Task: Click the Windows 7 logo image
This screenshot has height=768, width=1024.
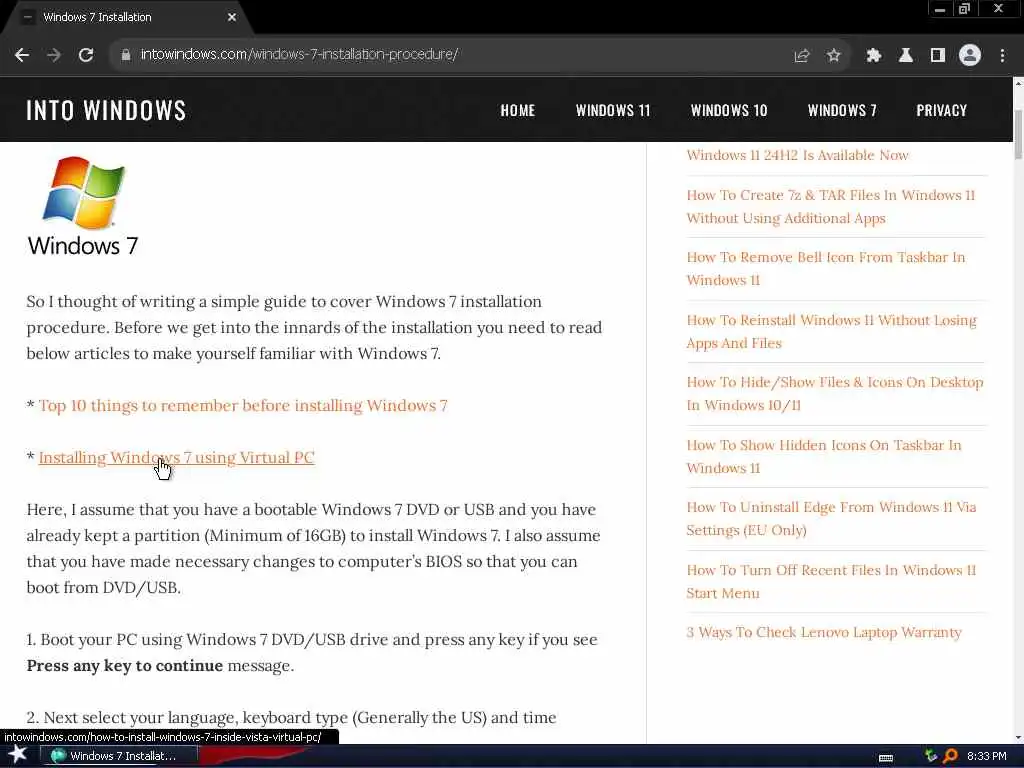Action: point(83,206)
